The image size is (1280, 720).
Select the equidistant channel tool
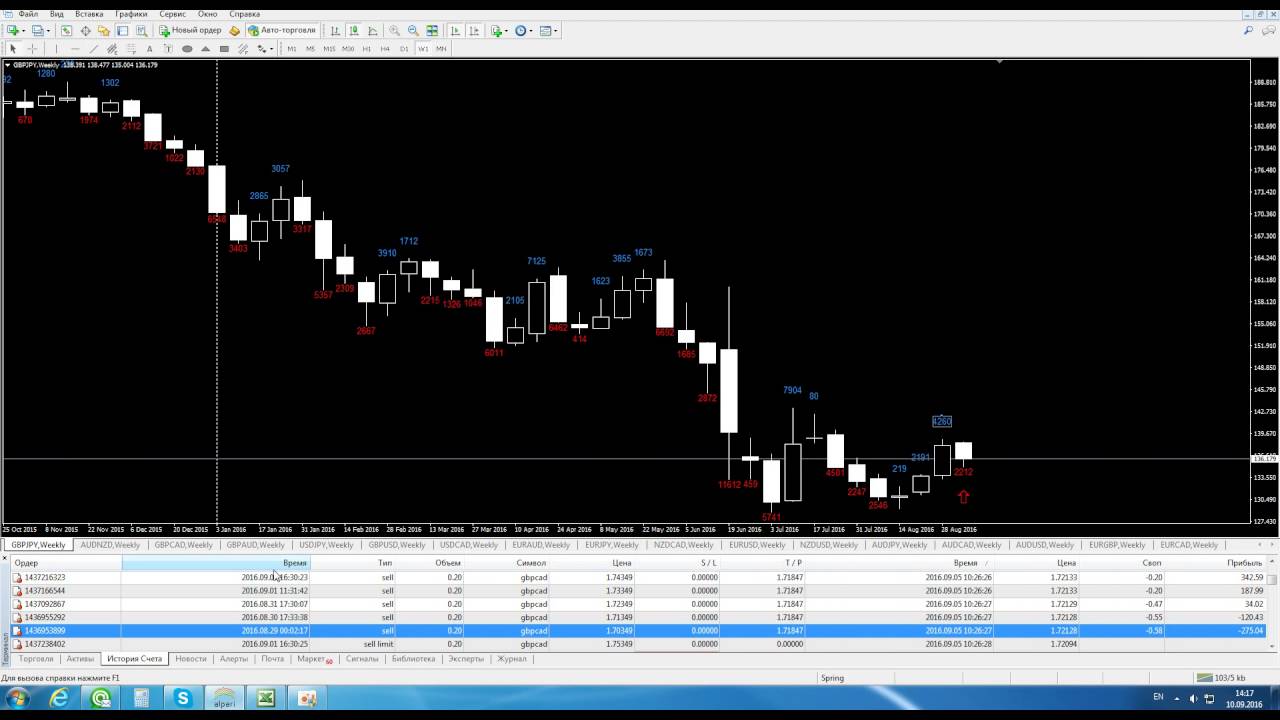click(112, 48)
